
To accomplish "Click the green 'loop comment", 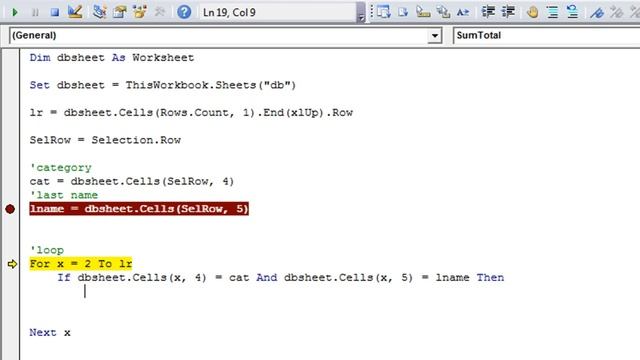I will click(47, 250).
